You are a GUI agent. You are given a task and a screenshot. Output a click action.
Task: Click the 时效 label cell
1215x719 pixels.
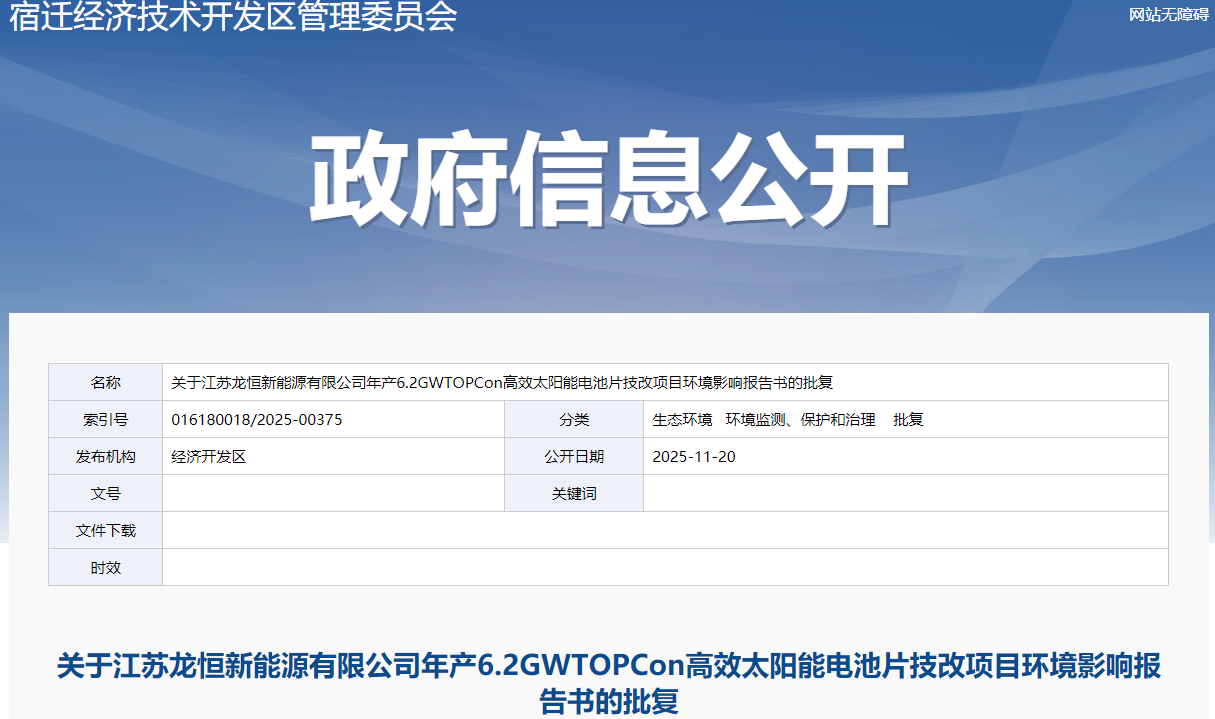click(105, 568)
